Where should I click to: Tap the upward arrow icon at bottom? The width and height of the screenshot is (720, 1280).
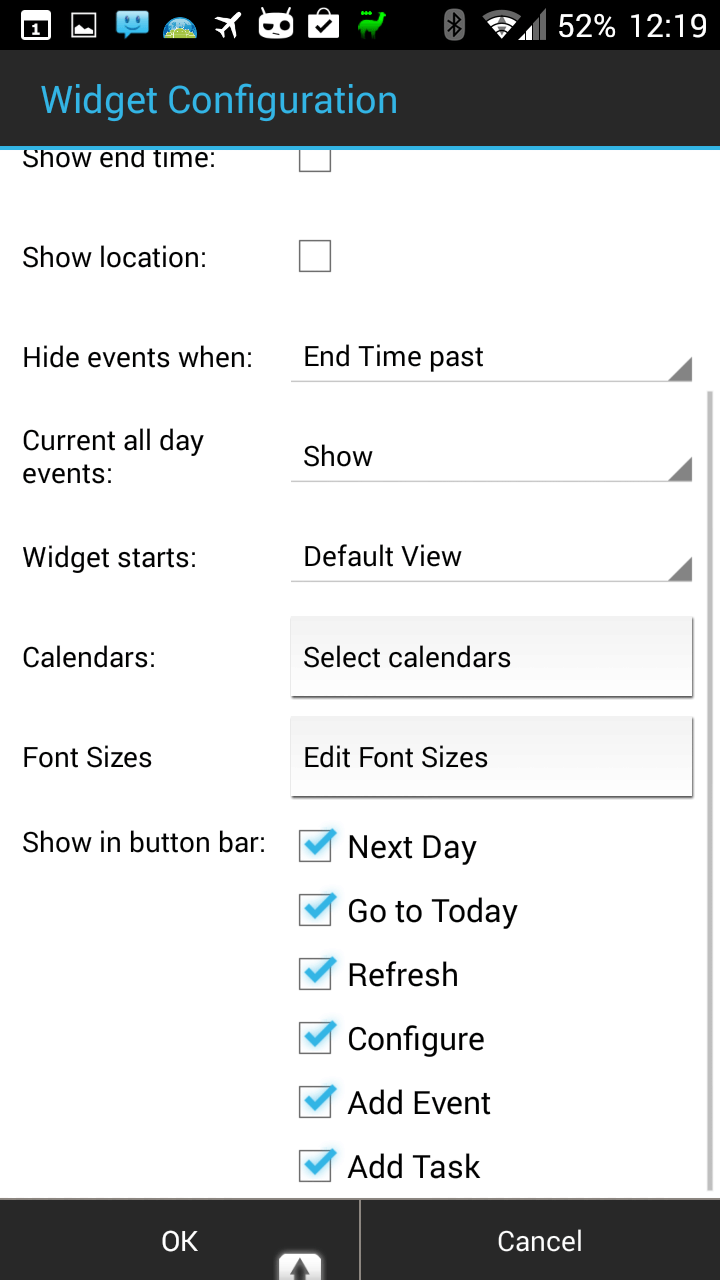(x=300, y=1267)
